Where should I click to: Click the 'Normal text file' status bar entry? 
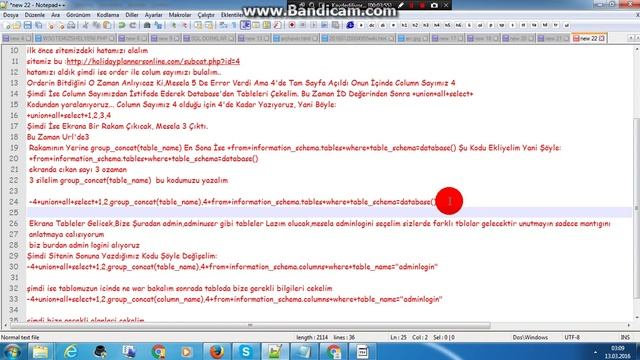click(20, 338)
